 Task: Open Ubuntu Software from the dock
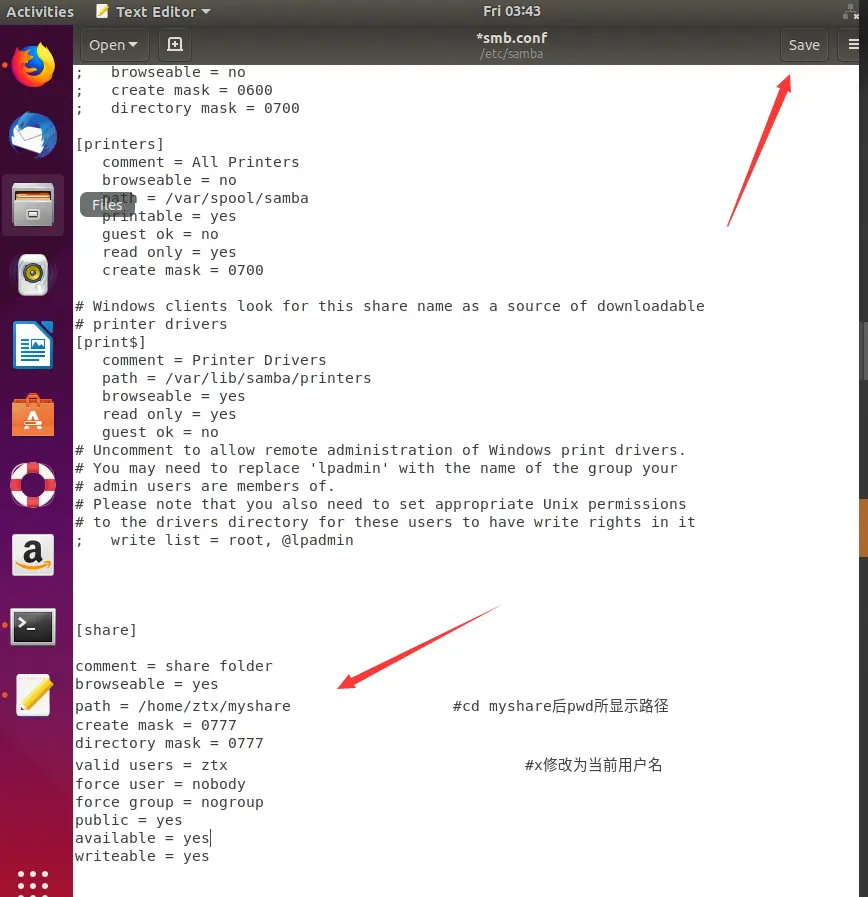tap(33, 415)
